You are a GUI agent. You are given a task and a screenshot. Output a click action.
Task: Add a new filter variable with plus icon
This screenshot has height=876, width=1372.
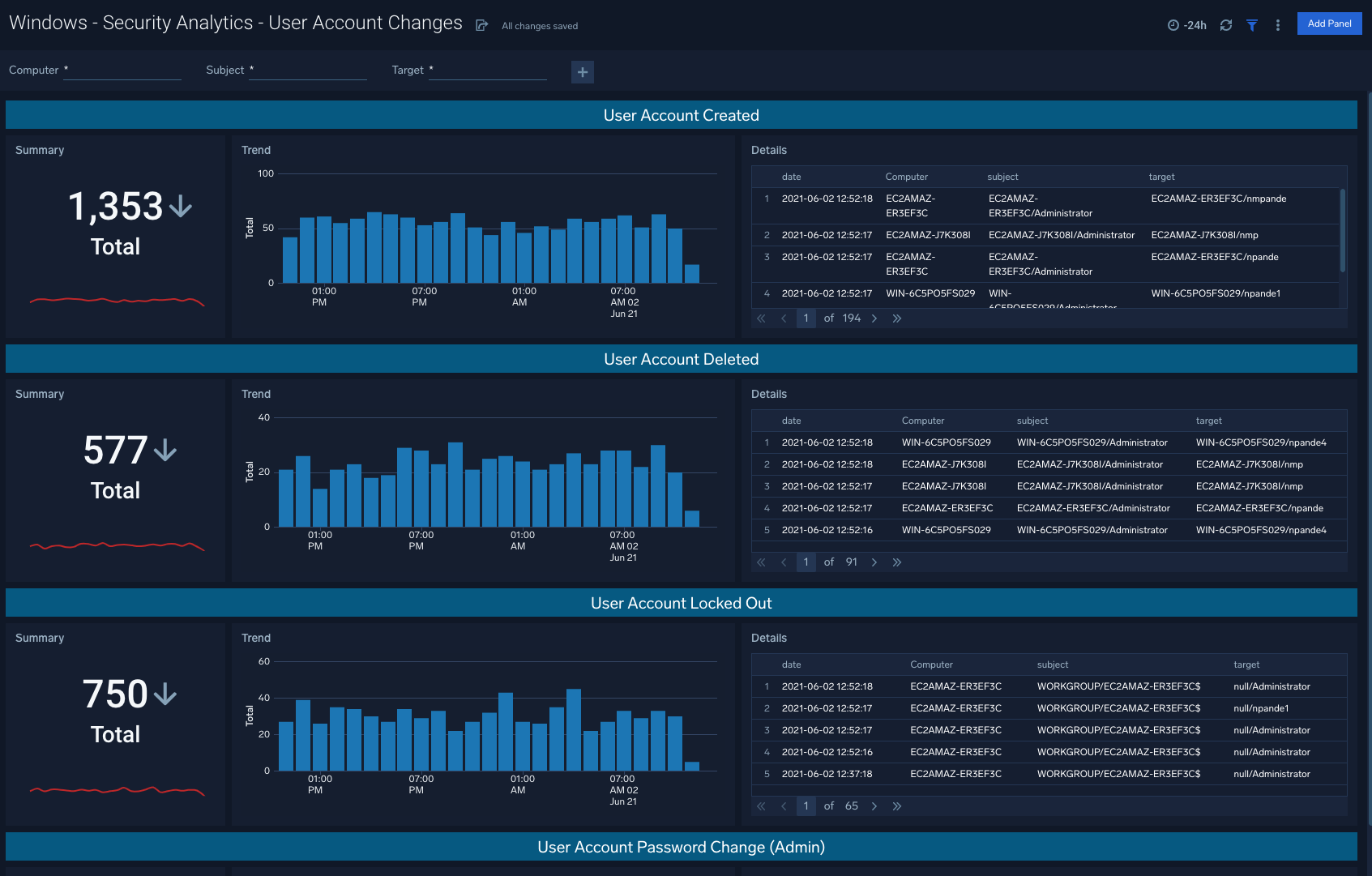point(583,72)
